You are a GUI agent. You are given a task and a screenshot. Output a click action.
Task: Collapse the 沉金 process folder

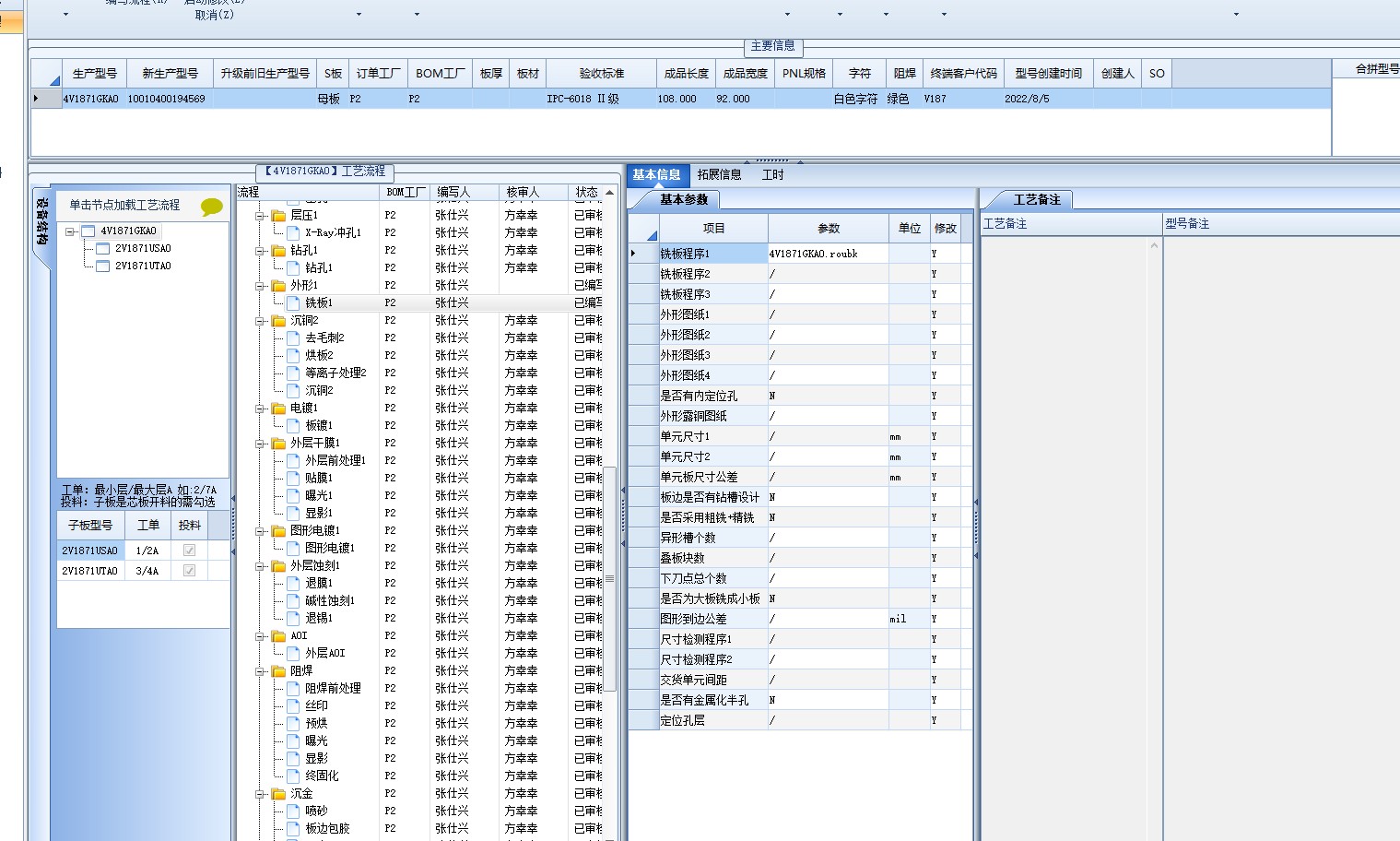tap(260, 793)
